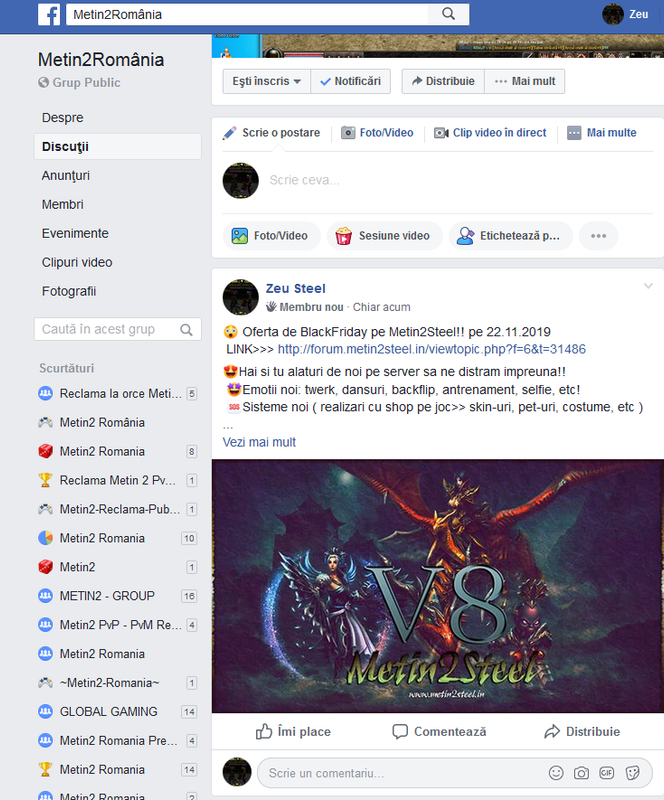Image resolution: width=664 pixels, height=800 pixels.
Task: Open the sticker picker in the comment box
Action: click(x=632, y=773)
